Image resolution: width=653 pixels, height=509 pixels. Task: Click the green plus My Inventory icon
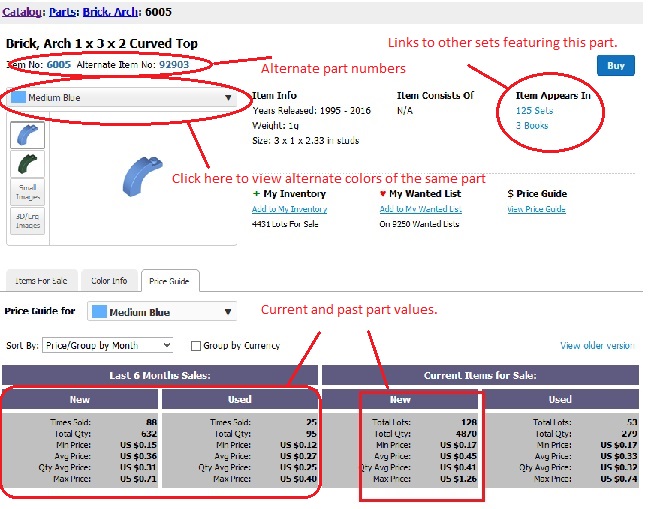tap(256, 194)
